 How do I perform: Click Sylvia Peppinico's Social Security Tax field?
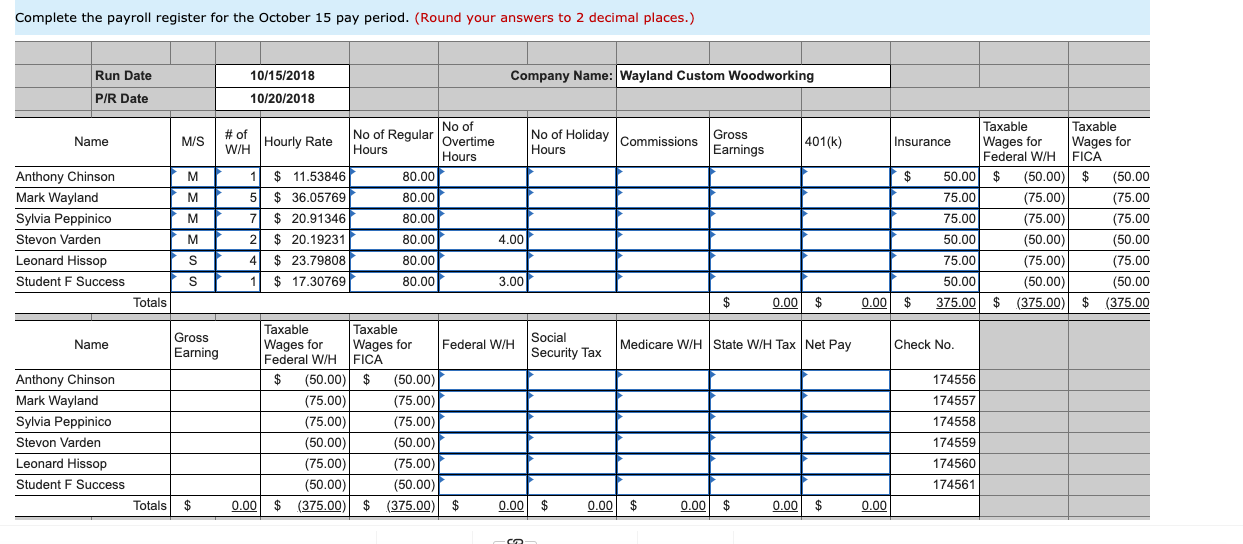572,422
